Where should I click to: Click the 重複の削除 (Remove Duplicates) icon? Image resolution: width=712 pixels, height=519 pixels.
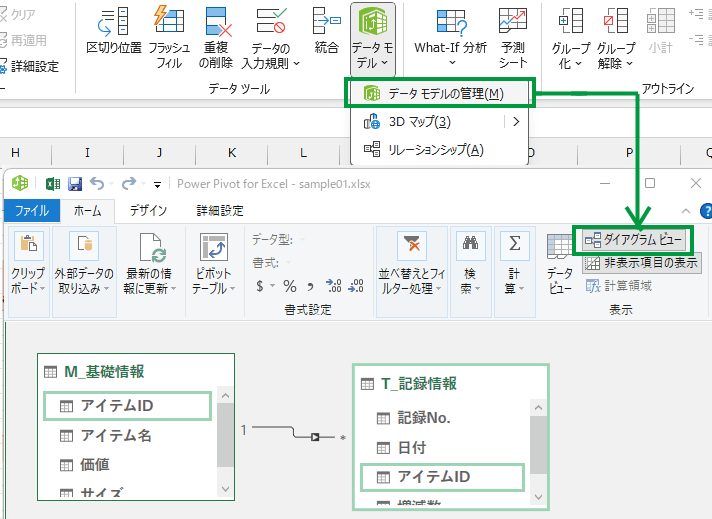click(217, 22)
